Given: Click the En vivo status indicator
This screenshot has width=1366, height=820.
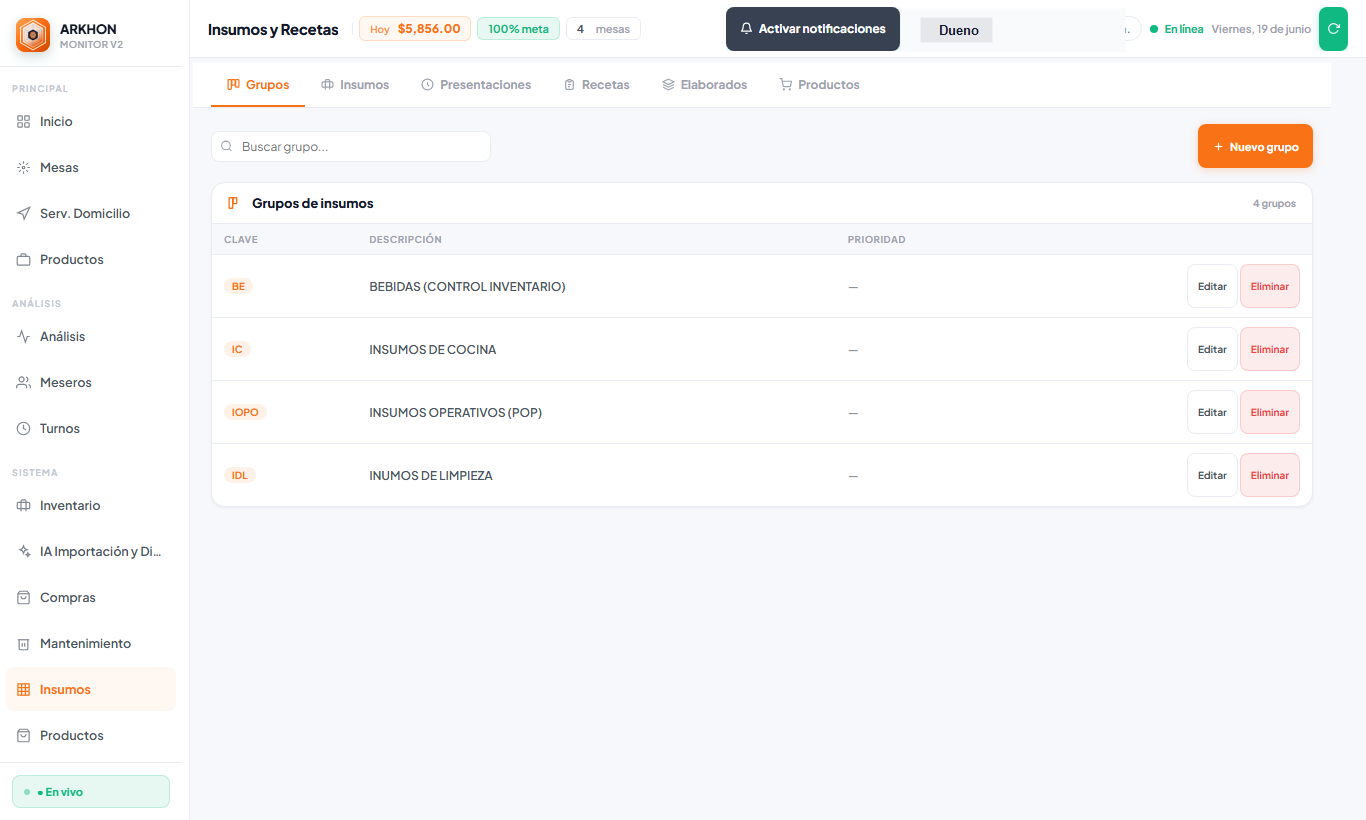Looking at the screenshot, I should [x=91, y=791].
